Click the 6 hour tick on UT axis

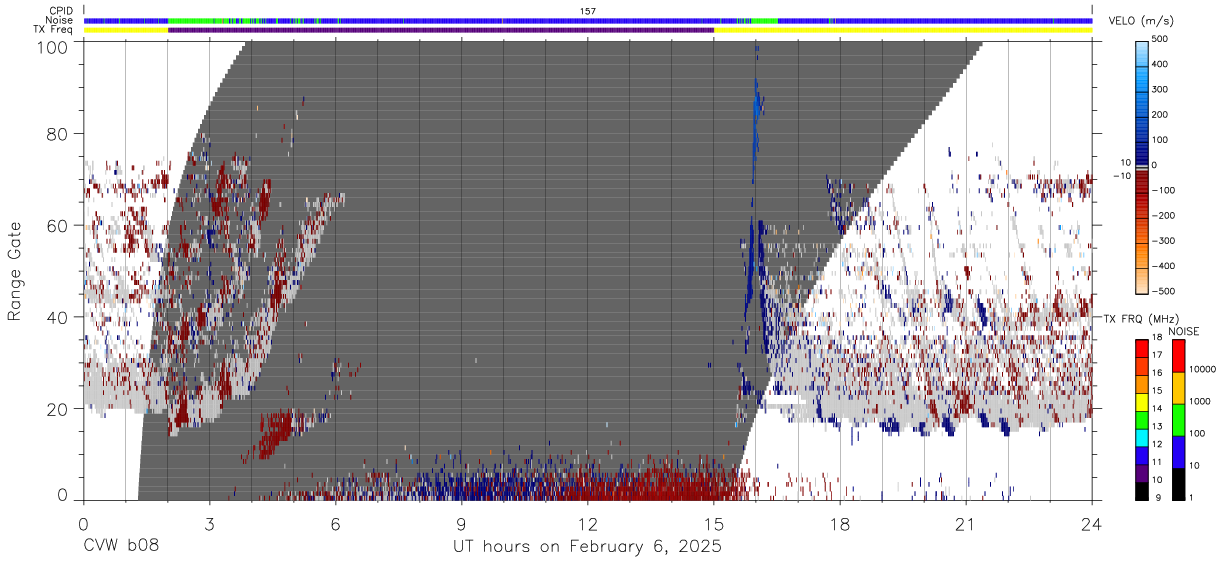pos(335,523)
